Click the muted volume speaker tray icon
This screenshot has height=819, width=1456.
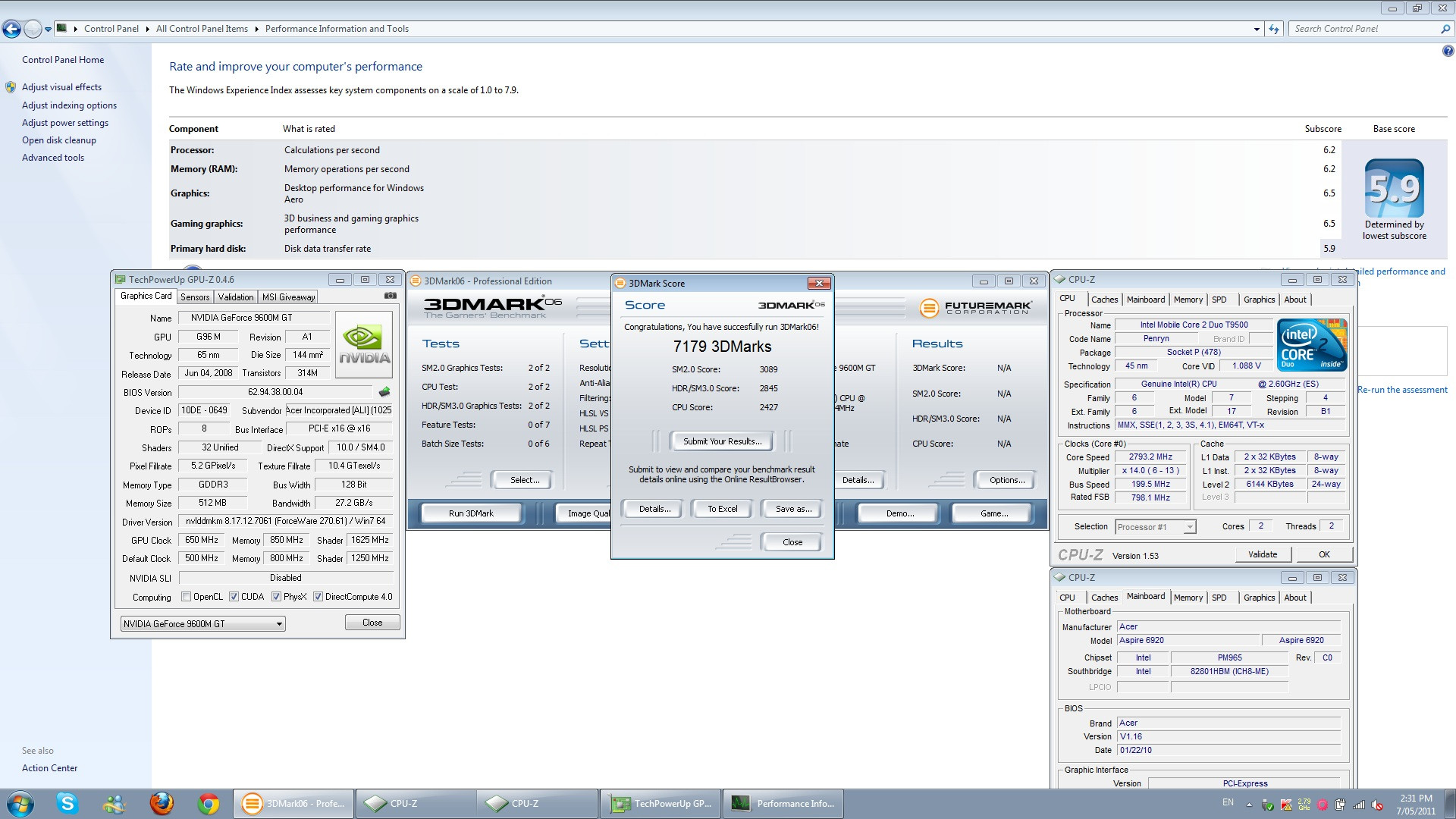pos(1377,805)
